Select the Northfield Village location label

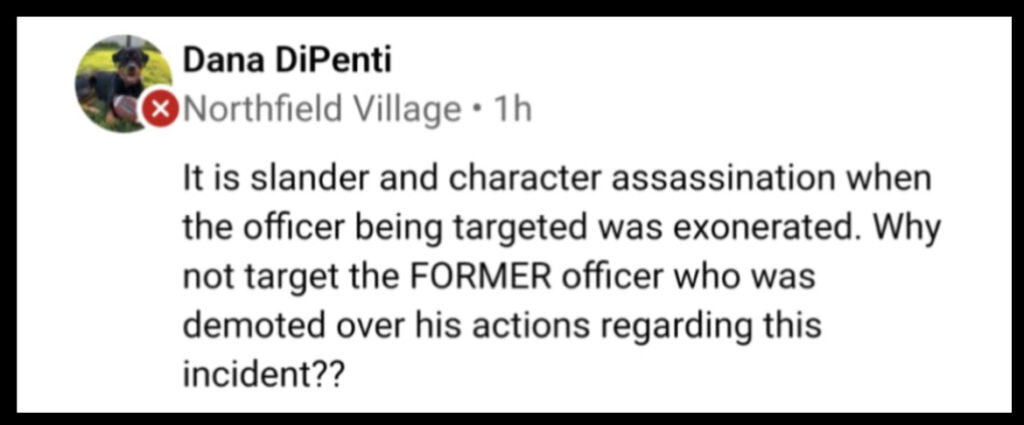[x=322, y=110]
